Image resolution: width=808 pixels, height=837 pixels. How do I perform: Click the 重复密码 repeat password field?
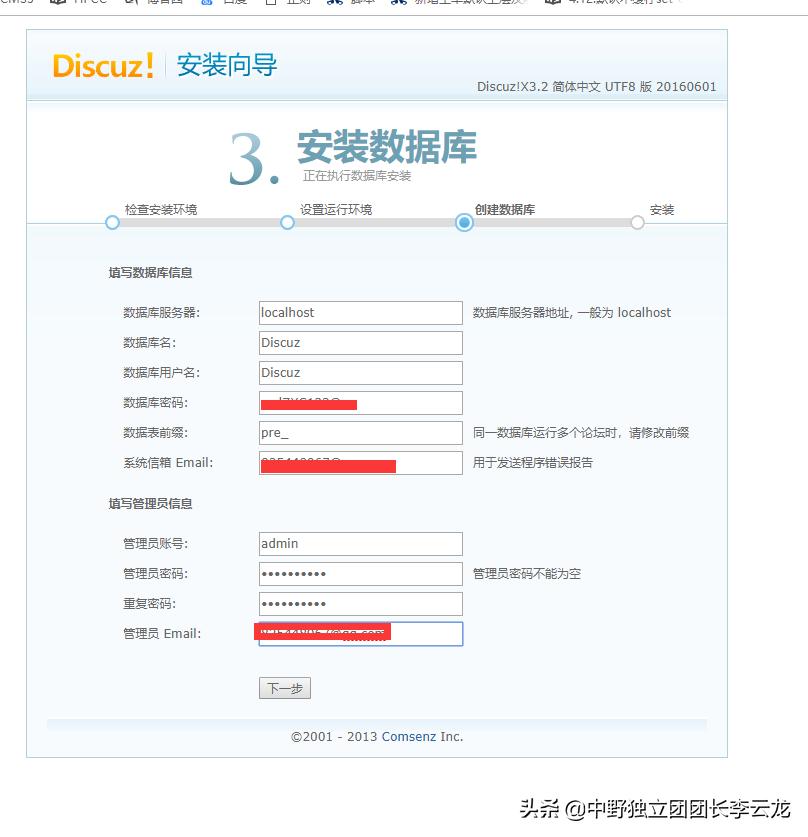coord(360,603)
